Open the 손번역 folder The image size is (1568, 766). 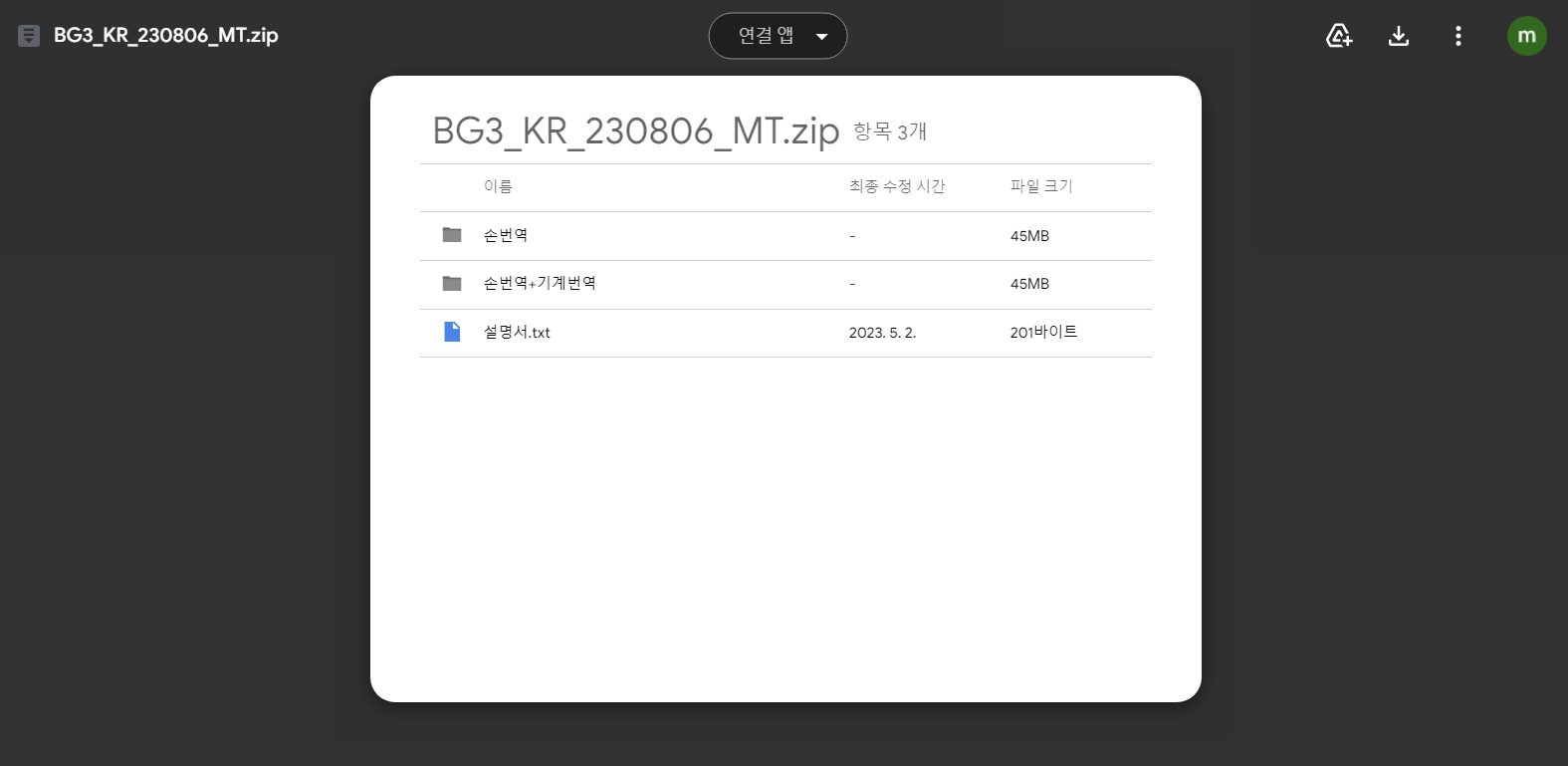(x=506, y=236)
